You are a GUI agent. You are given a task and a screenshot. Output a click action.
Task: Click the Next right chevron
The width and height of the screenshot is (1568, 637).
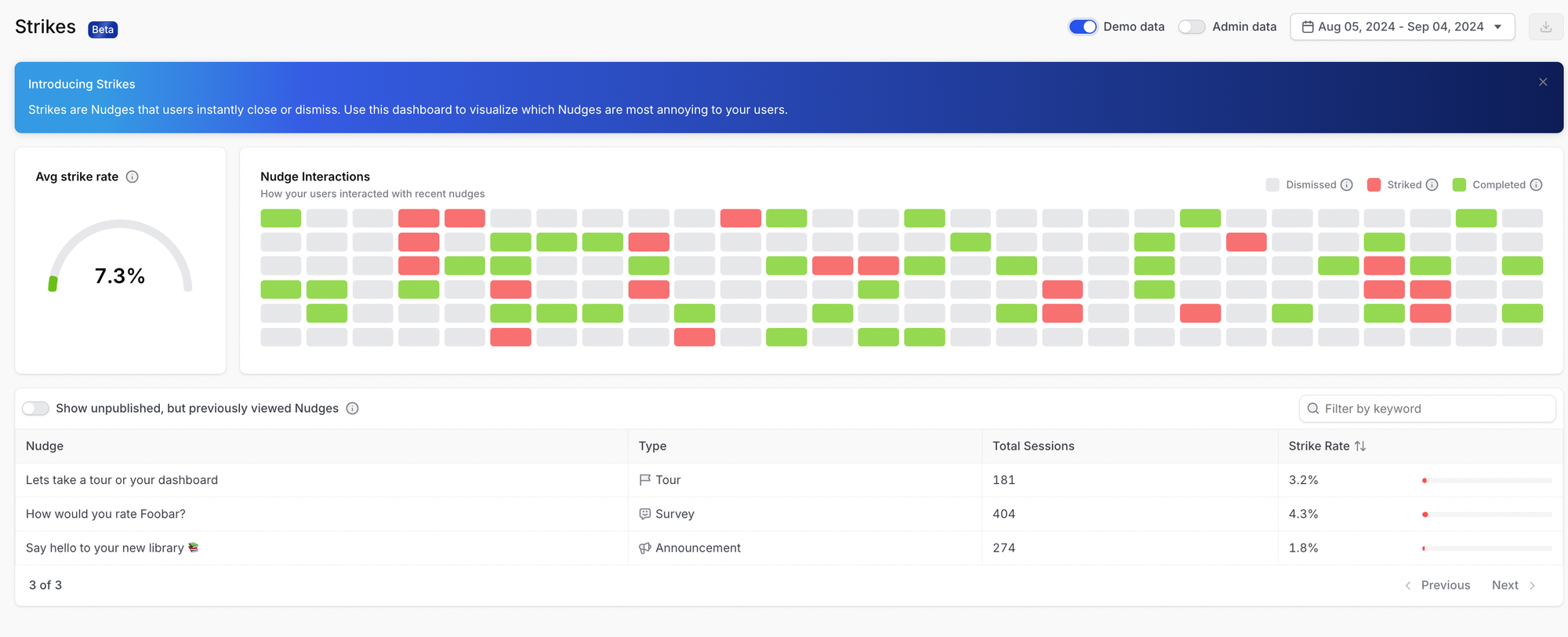pyautogui.click(x=1532, y=585)
